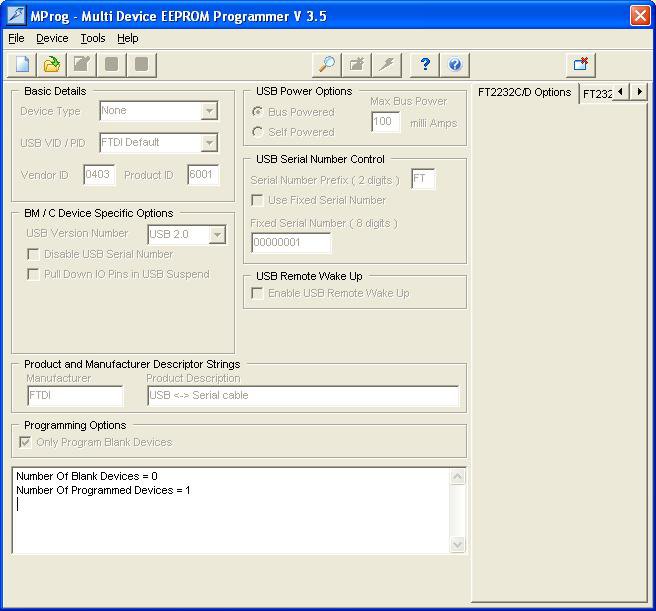The height and width of the screenshot is (611, 656).
Task: Click the Vendor ID field
Action: tap(99, 175)
